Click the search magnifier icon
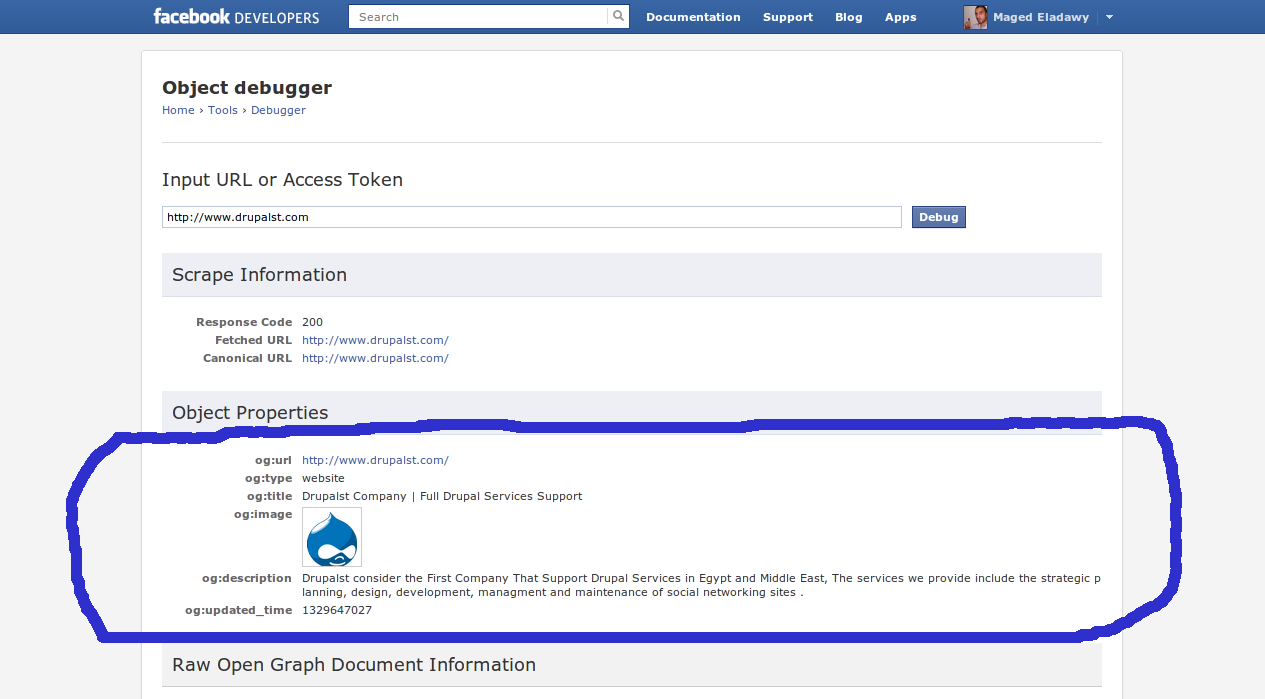The height and width of the screenshot is (699, 1265). point(619,16)
